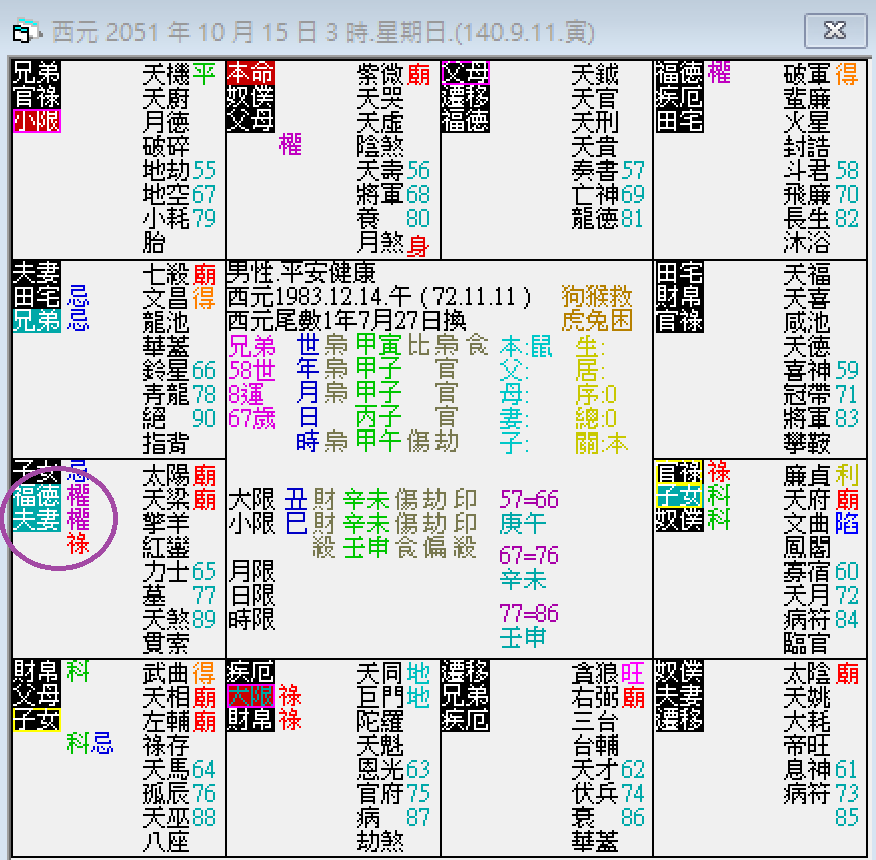Select the star 天同 in bottom palace
This screenshot has width=876, height=860.
380,673
